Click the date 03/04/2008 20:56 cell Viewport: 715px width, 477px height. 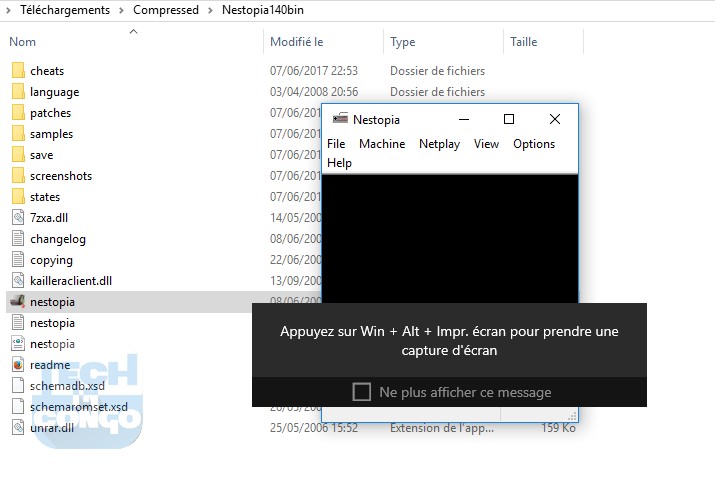[x=314, y=92]
